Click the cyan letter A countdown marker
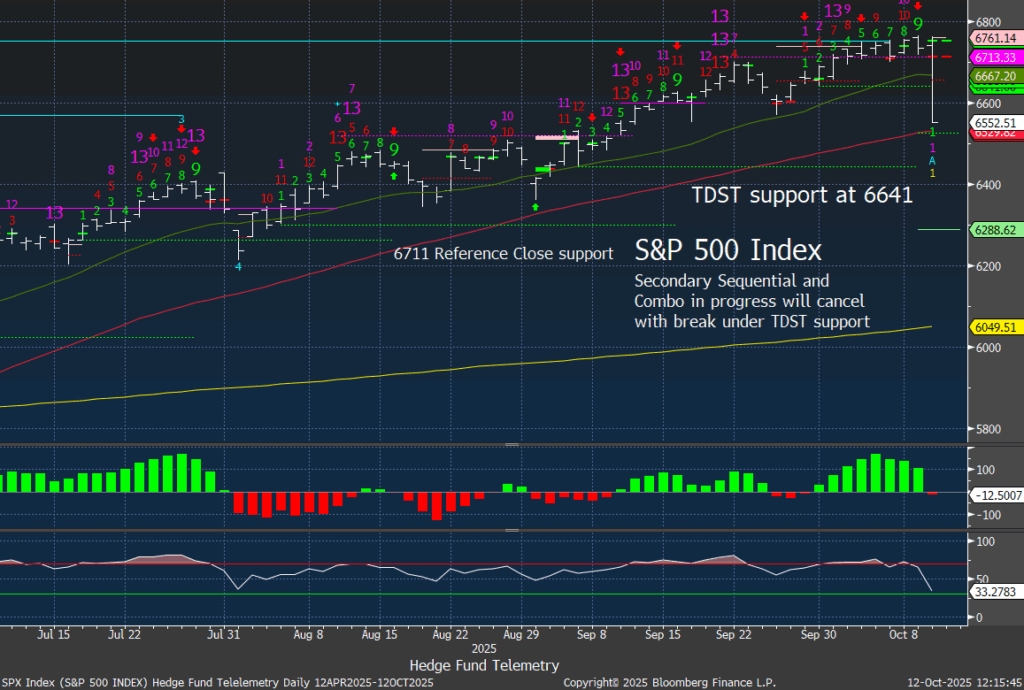 point(932,161)
